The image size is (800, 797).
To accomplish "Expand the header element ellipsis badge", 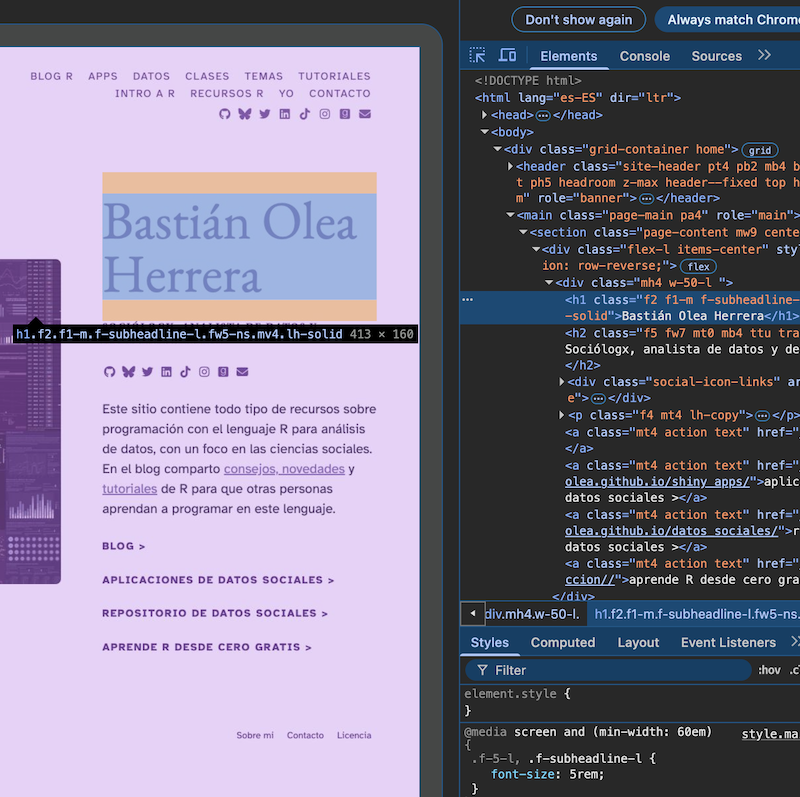I will [646, 198].
